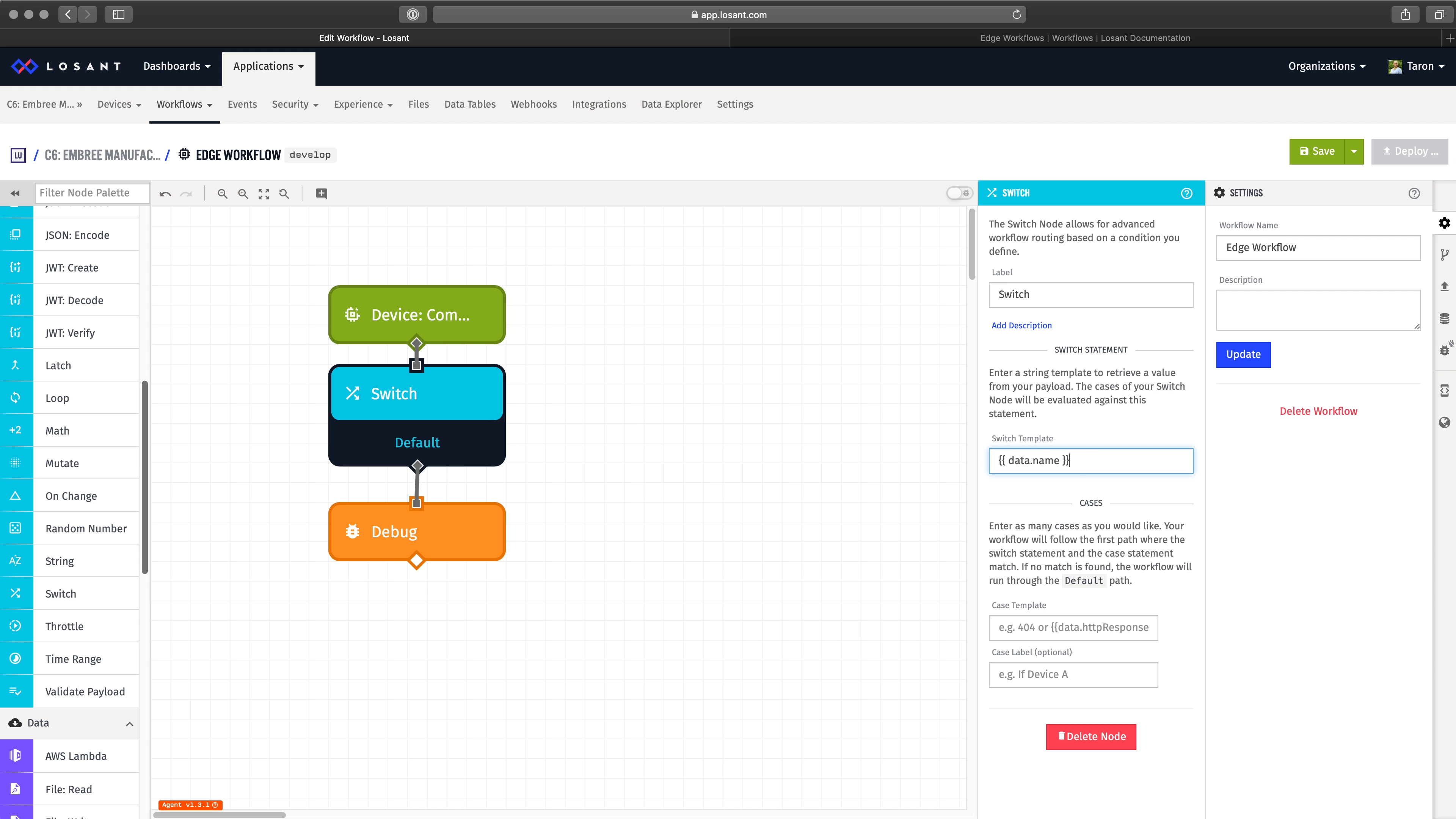Screen dimensions: 1456x819
Task: Open the Devices submenu
Action: pyautogui.click(x=119, y=104)
